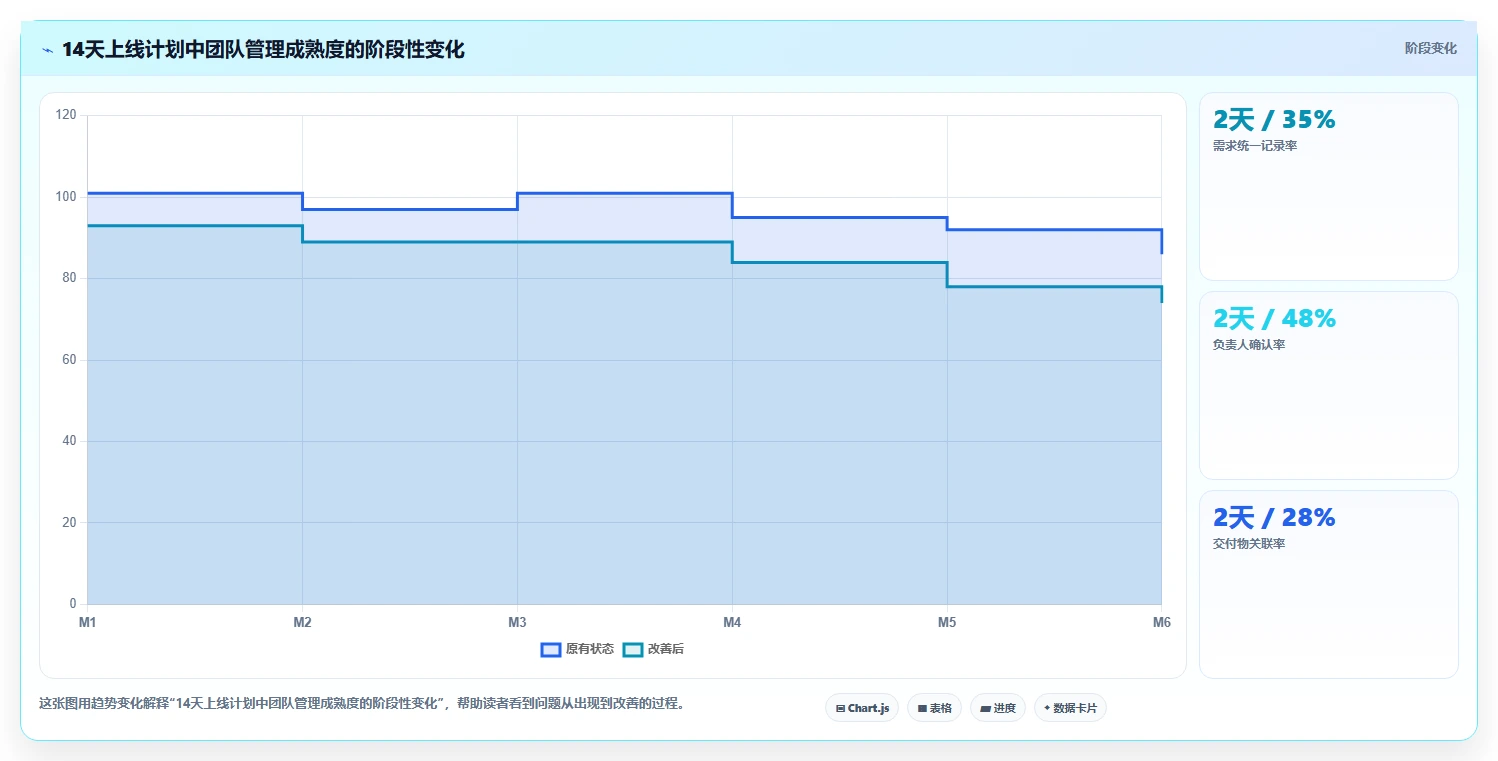The image size is (1498, 761).
Task: Click the 改善后 line at M1
Action: [88, 226]
